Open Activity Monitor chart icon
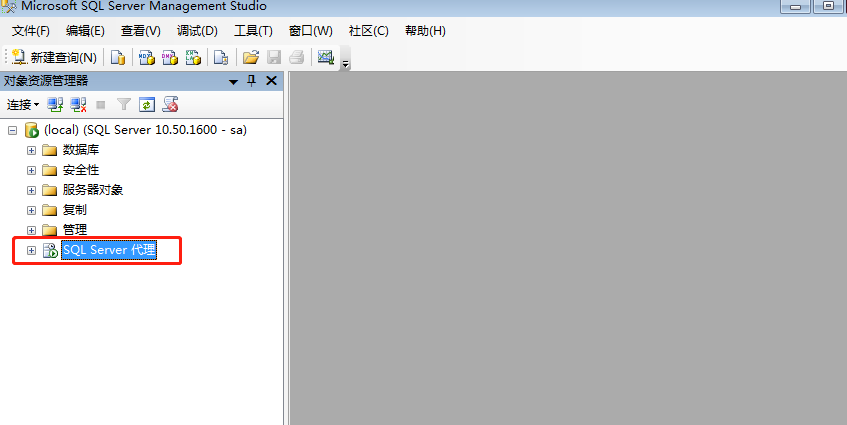This screenshot has height=425, width=847. [x=326, y=57]
